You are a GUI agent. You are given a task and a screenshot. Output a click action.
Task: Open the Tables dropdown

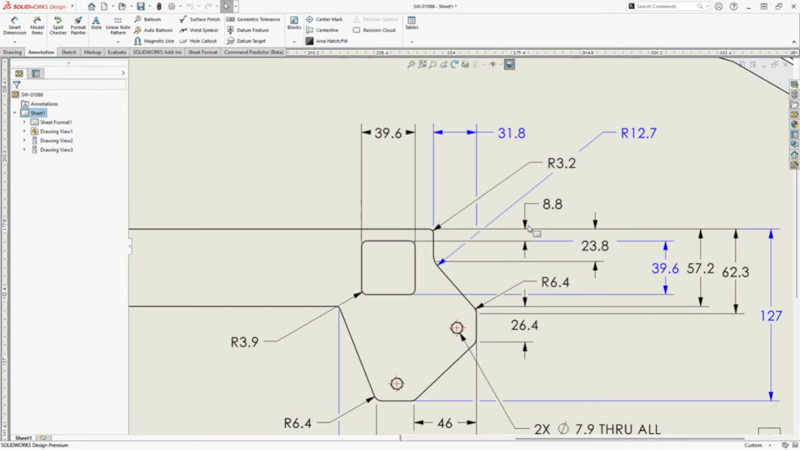412,41
